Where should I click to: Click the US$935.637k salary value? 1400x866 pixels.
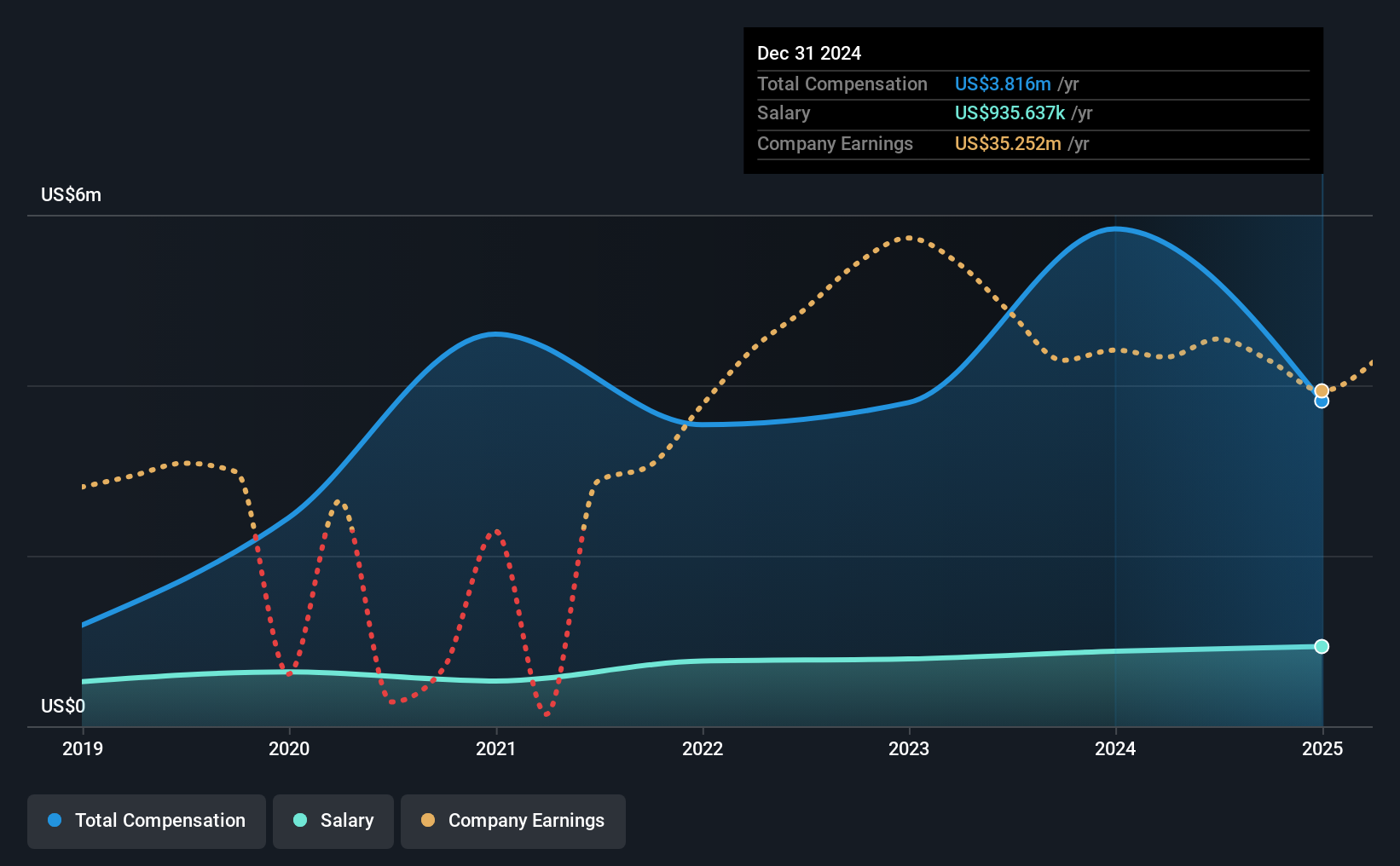point(1010,113)
